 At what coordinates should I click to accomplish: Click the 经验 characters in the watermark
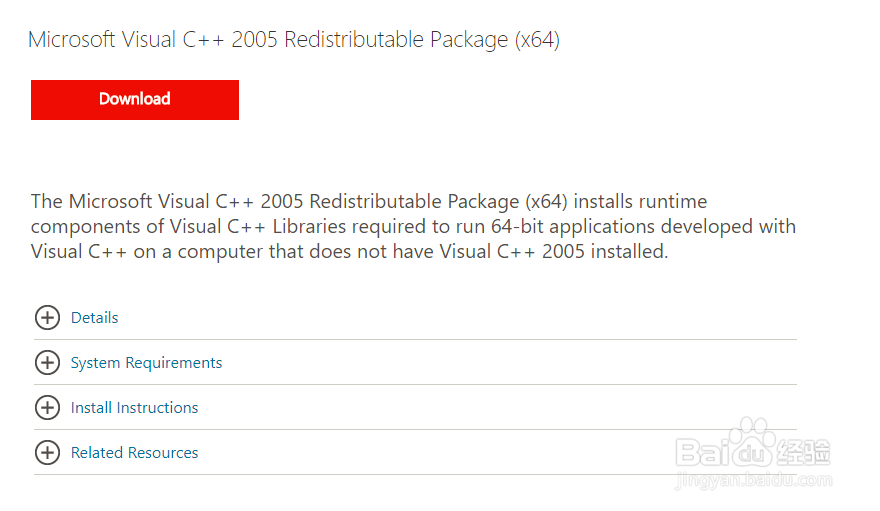tap(803, 452)
